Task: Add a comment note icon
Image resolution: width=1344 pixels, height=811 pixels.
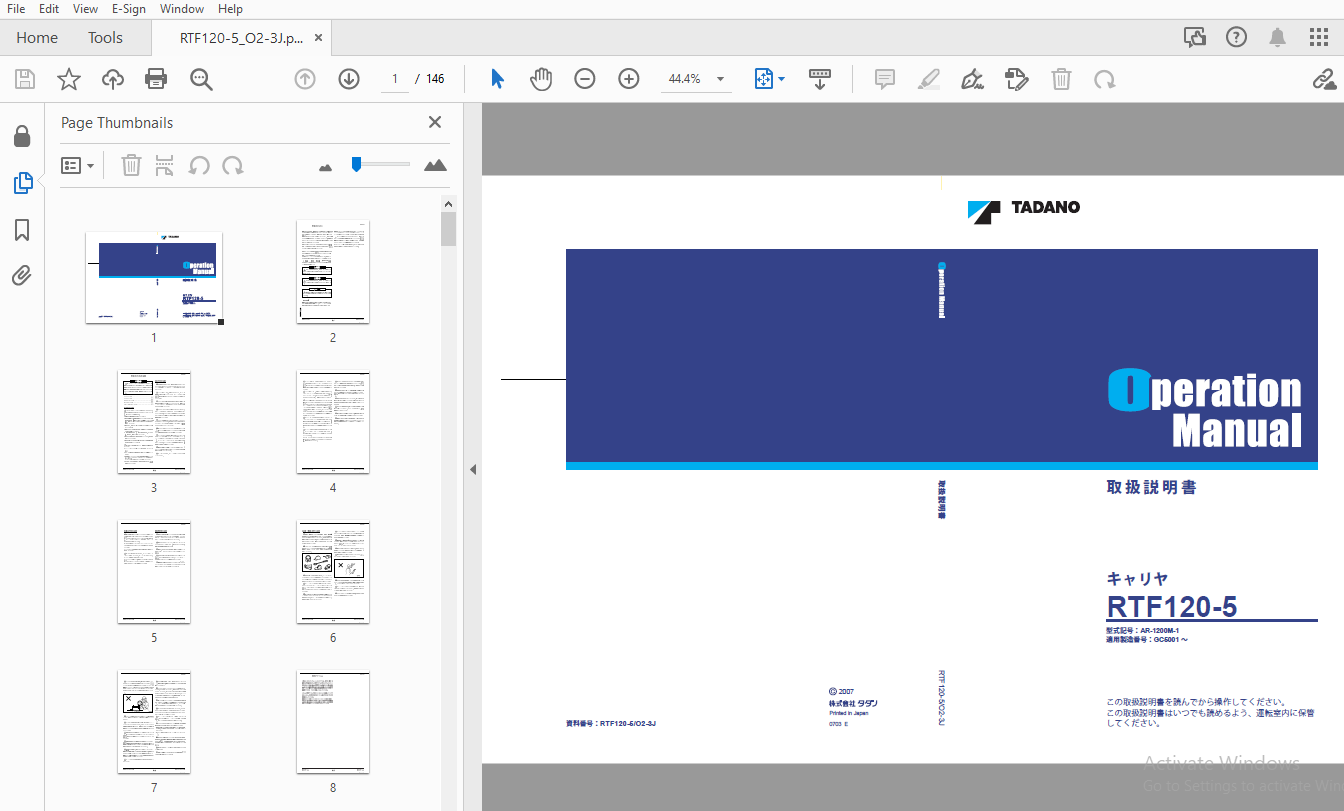Action: click(x=884, y=79)
